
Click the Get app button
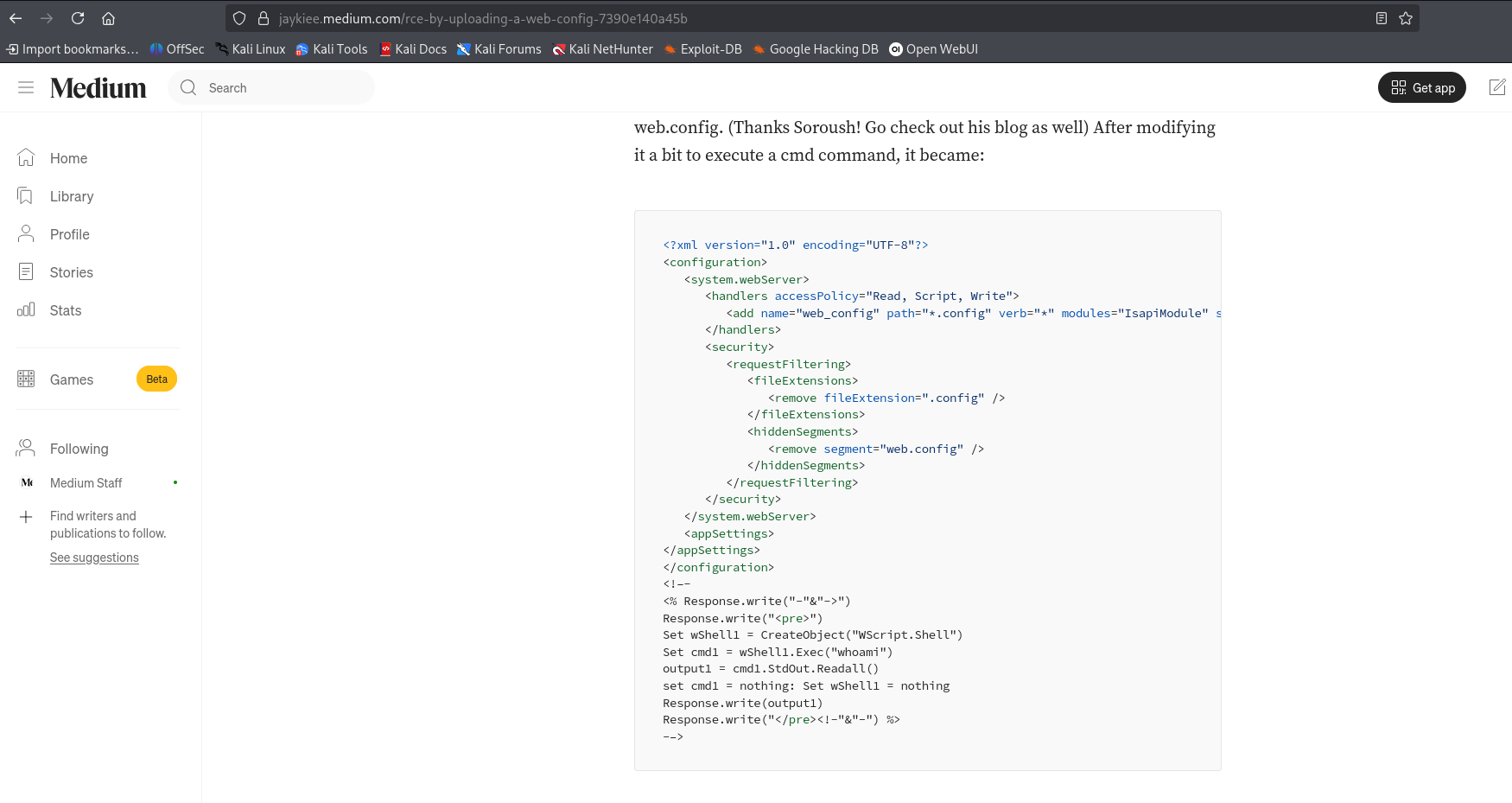(x=1422, y=87)
